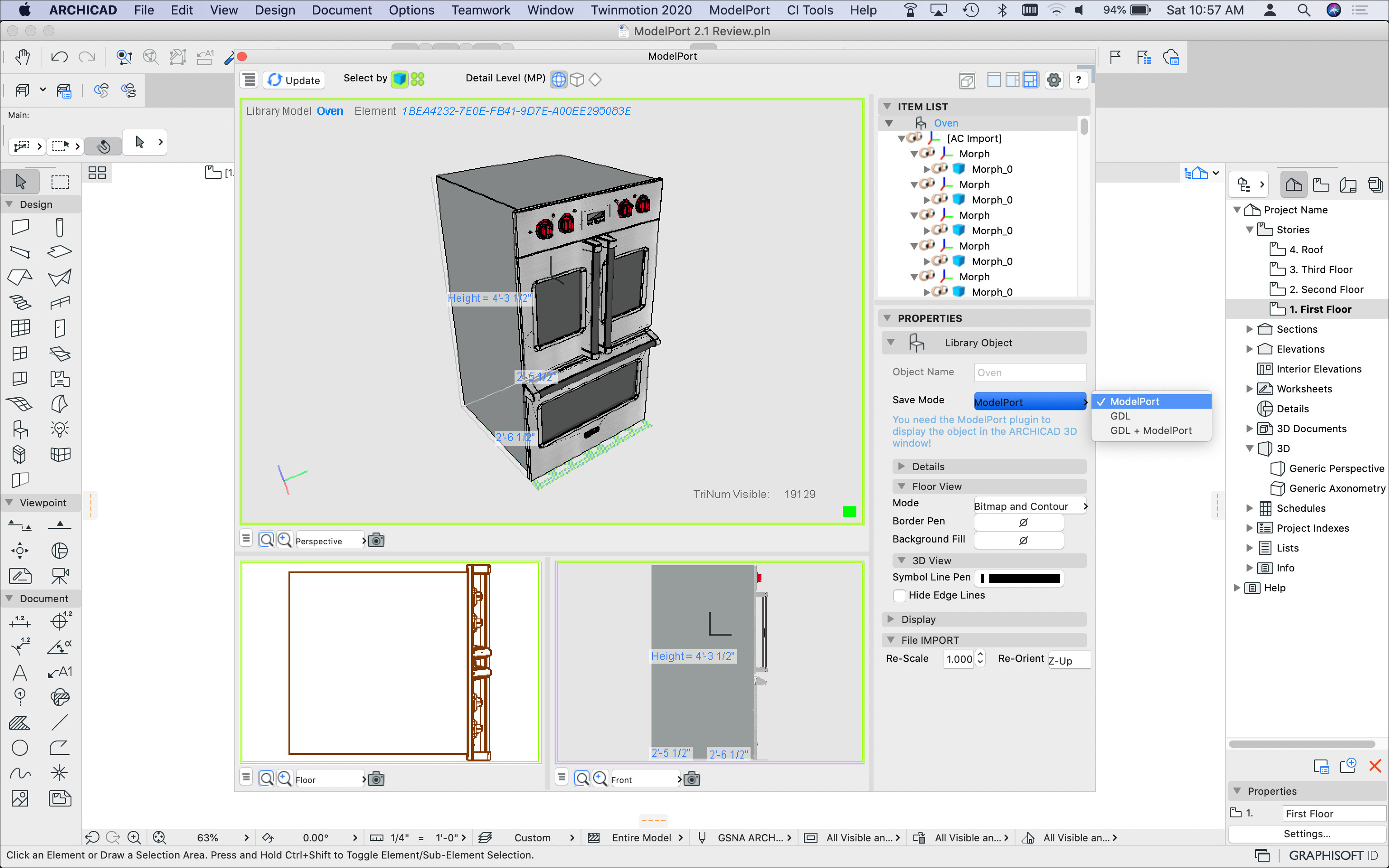Open ModelPort help question mark button

tap(1078, 80)
